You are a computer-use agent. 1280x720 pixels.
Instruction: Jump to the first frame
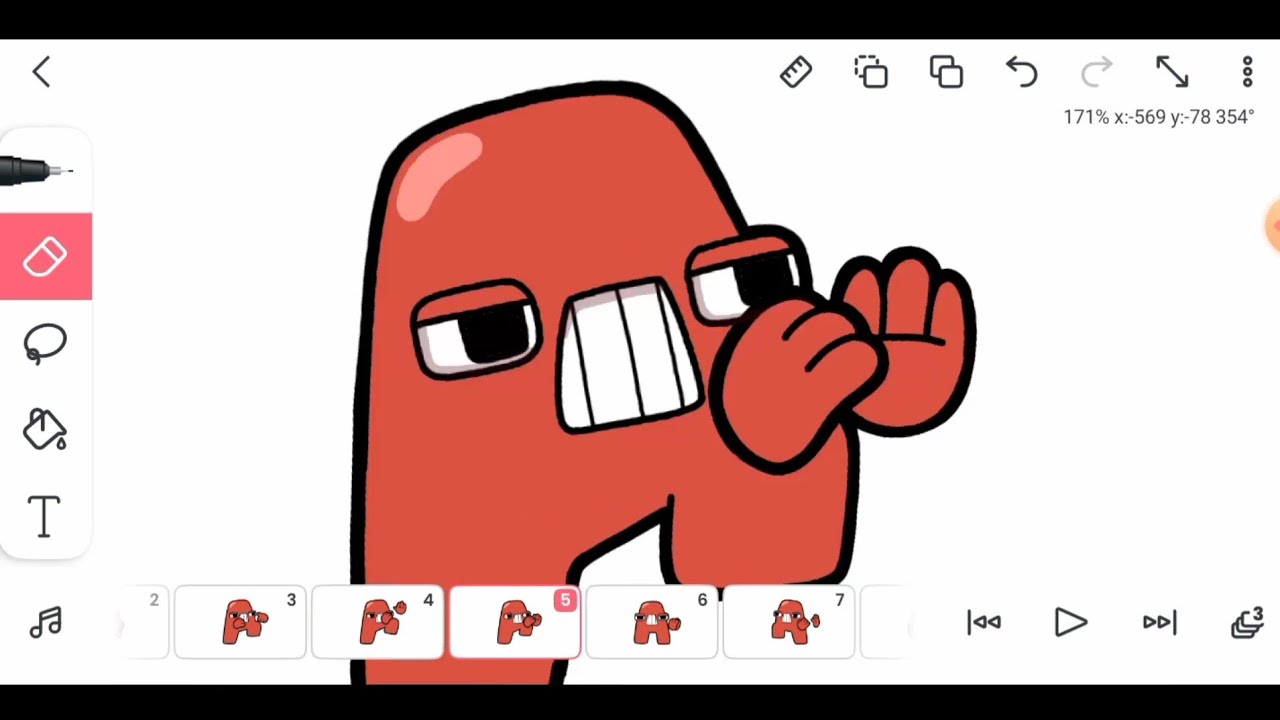coord(984,623)
